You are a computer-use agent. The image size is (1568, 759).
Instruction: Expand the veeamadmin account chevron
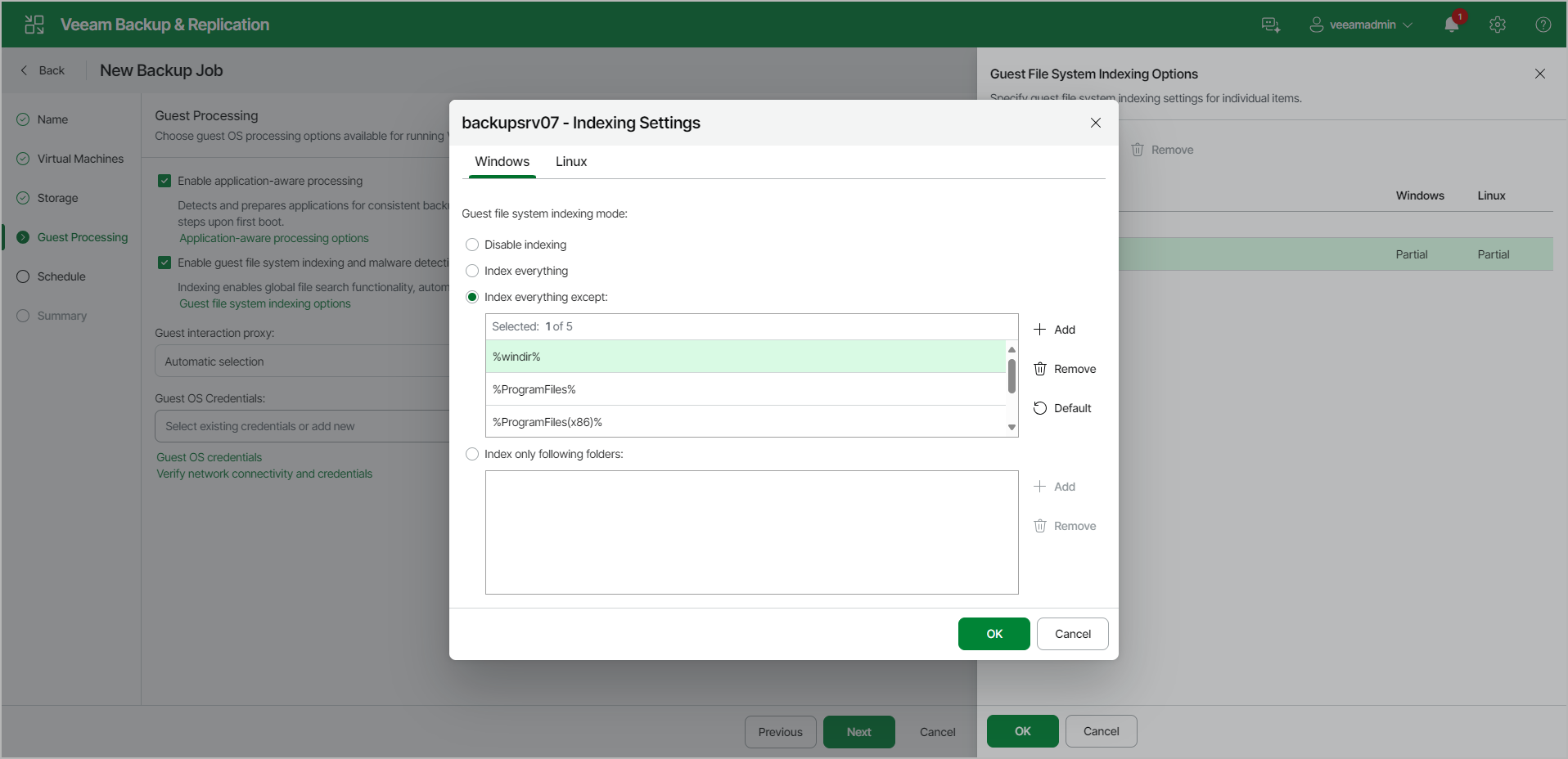pos(1408,25)
